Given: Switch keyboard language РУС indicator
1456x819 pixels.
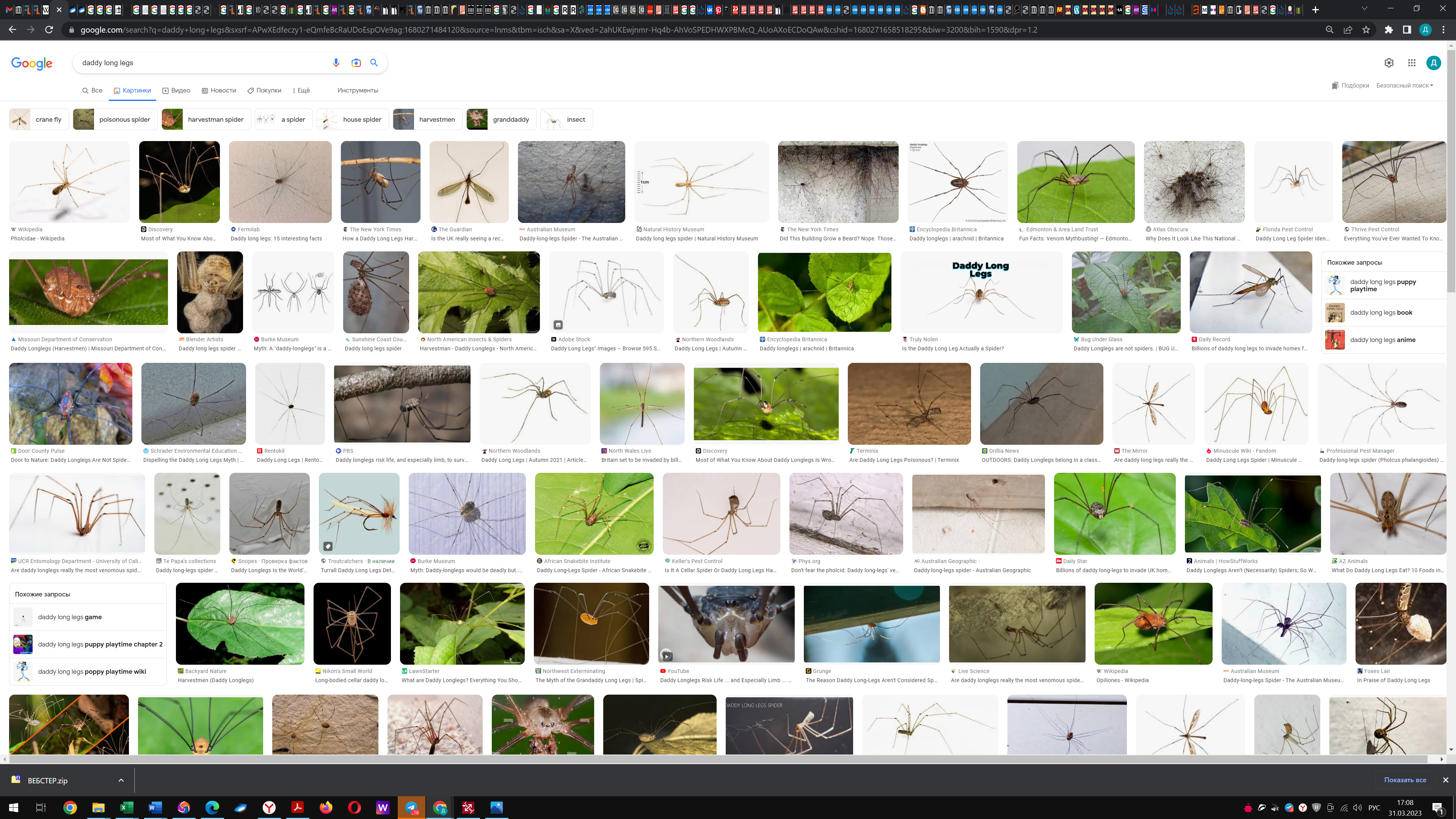Looking at the screenshot, I should tap(1374, 807).
